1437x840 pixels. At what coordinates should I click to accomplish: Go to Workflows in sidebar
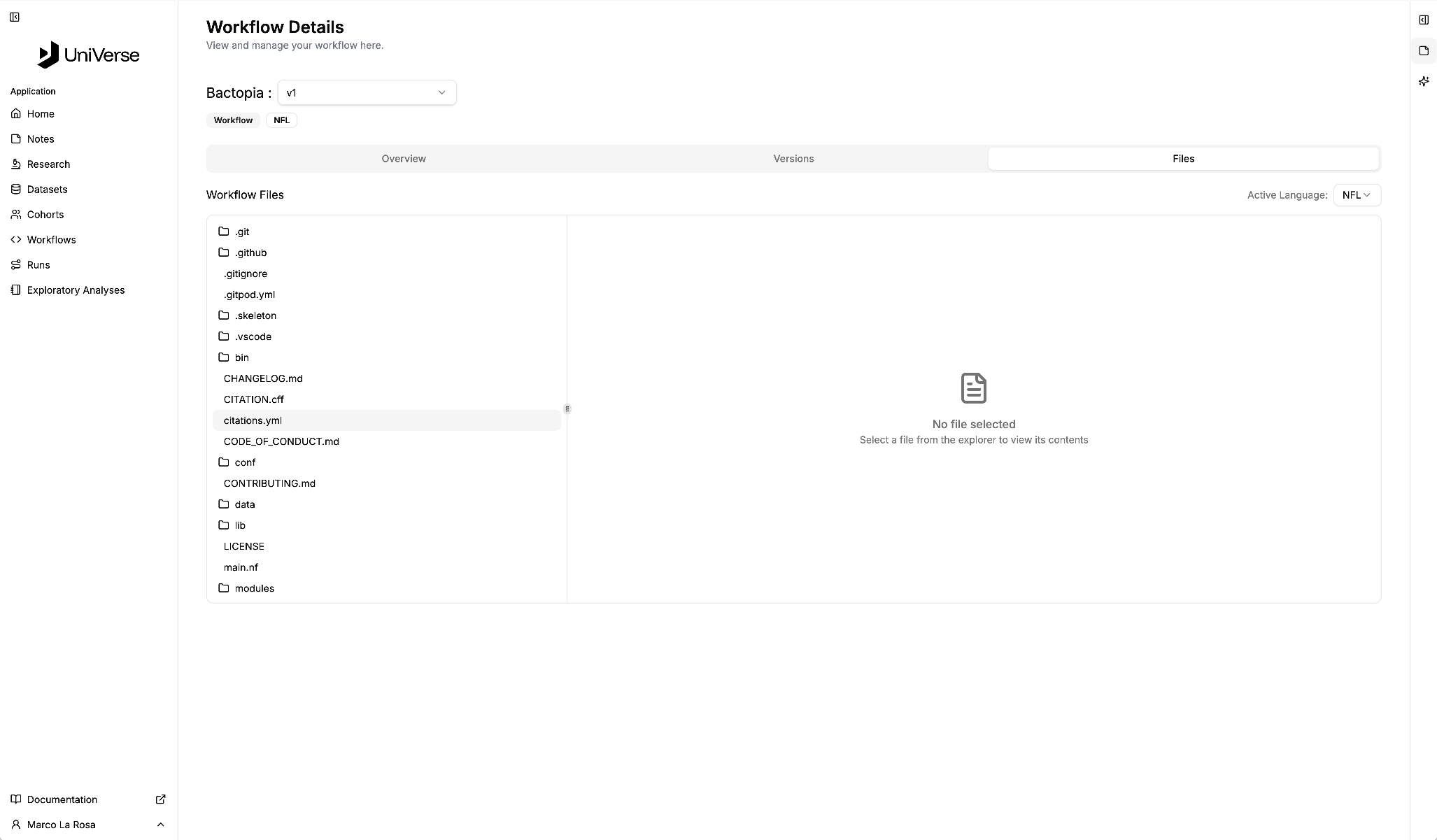(51, 239)
